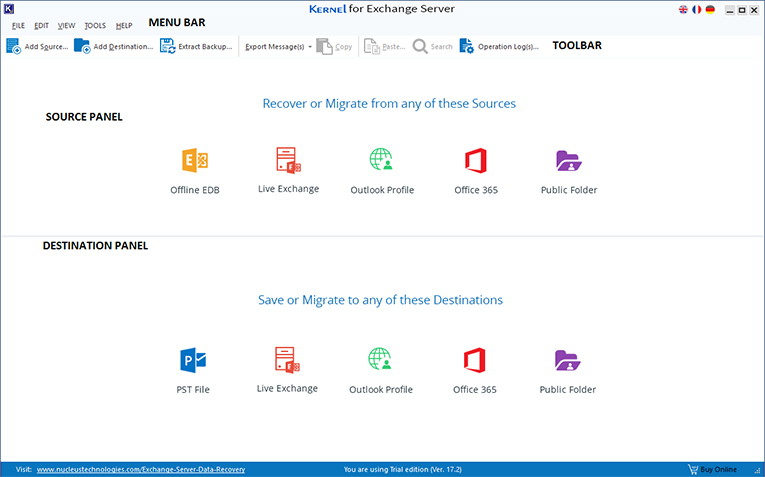Click the Add Source toolbar icon
The height and width of the screenshot is (477, 765).
point(13,46)
